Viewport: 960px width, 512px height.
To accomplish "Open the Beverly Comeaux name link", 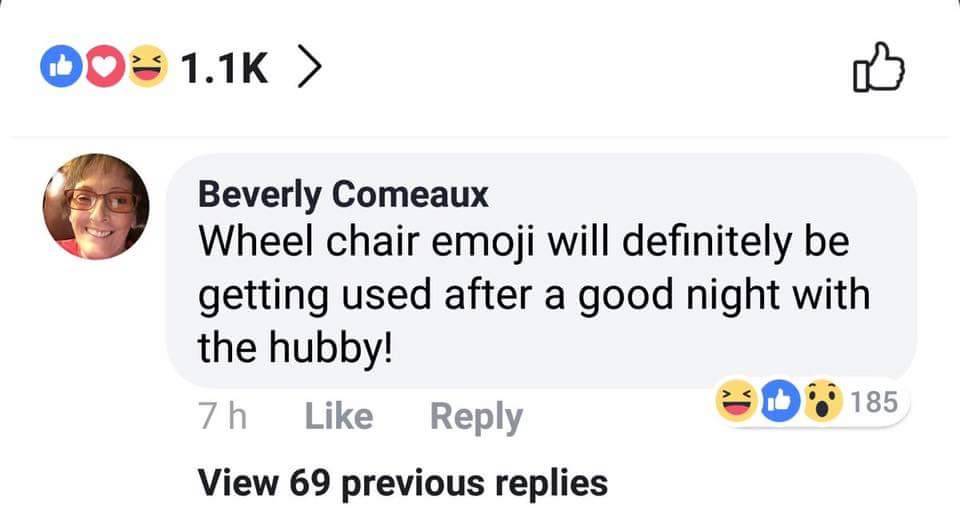I will 343,193.
